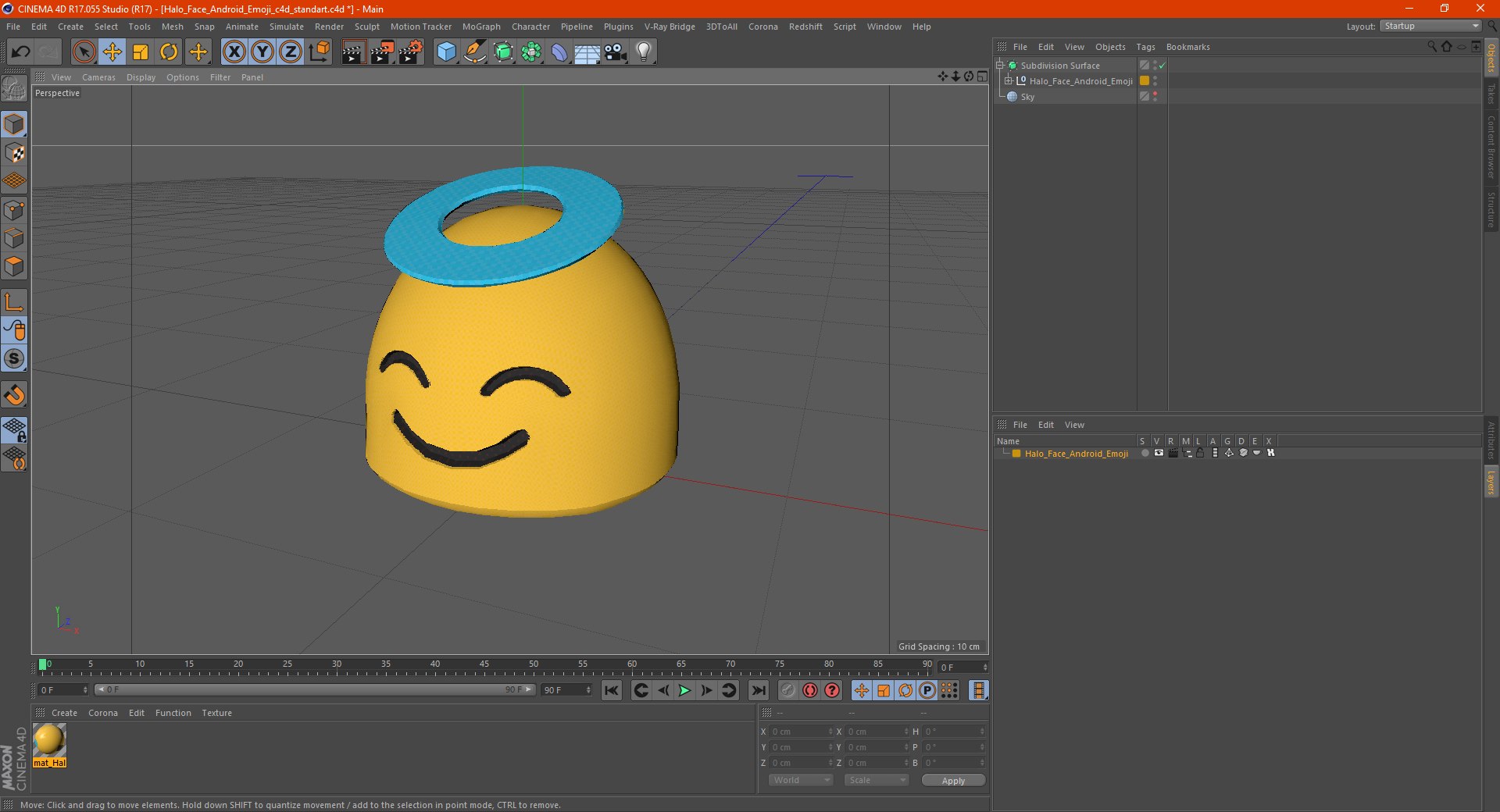This screenshot has height=812, width=1500.
Task: Add a Camera object
Action: click(x=616, y=52)
